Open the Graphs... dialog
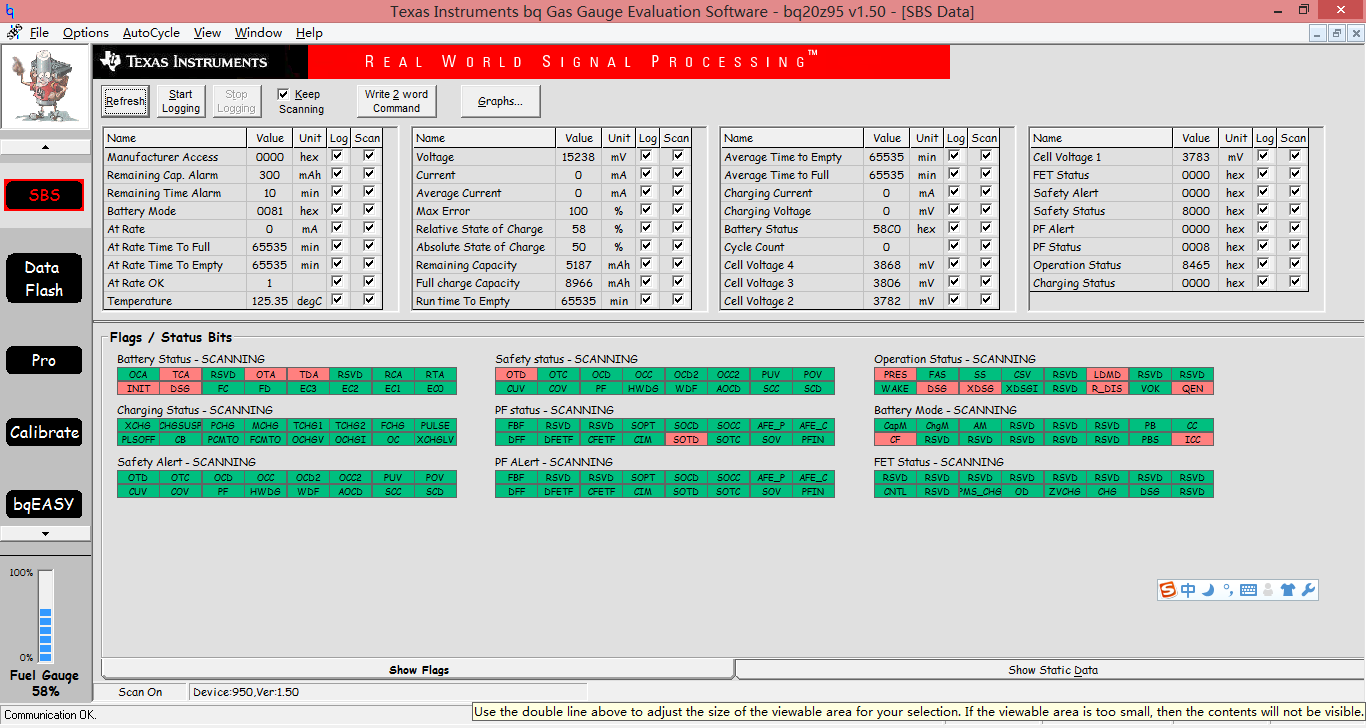Screen dimensions: 1366x728 [x=500, y=101]
